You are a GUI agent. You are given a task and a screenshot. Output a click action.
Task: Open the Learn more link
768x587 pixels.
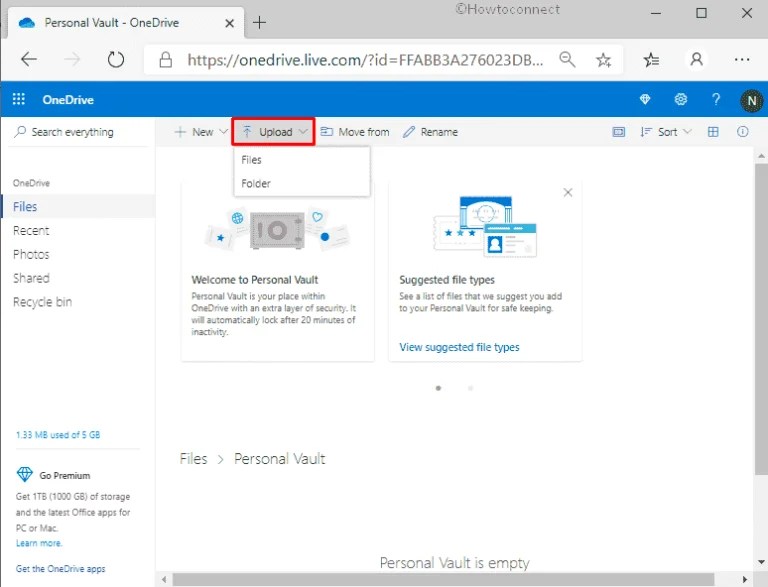39,543
